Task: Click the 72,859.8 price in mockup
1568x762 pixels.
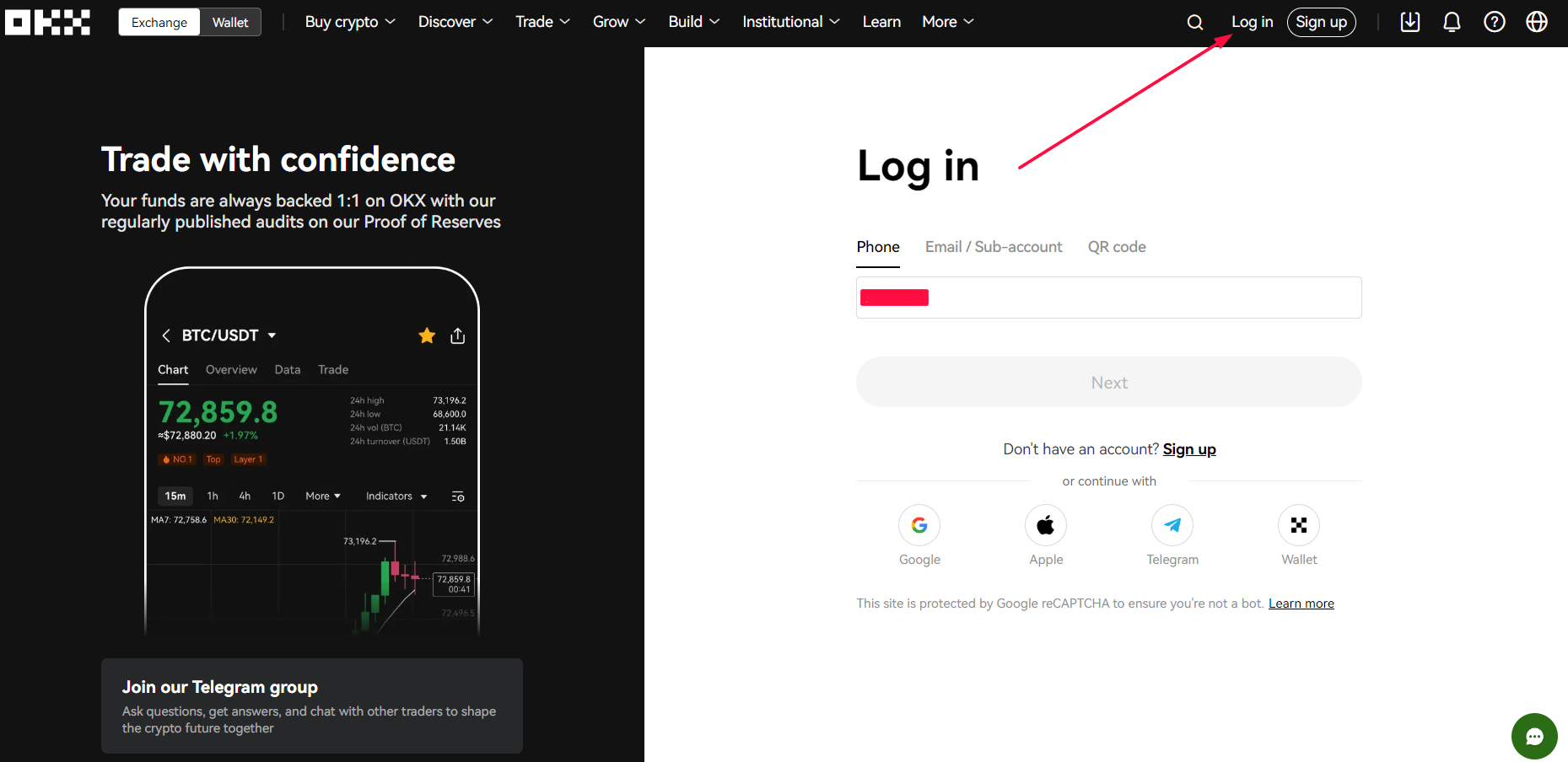Action: [218, 412]
